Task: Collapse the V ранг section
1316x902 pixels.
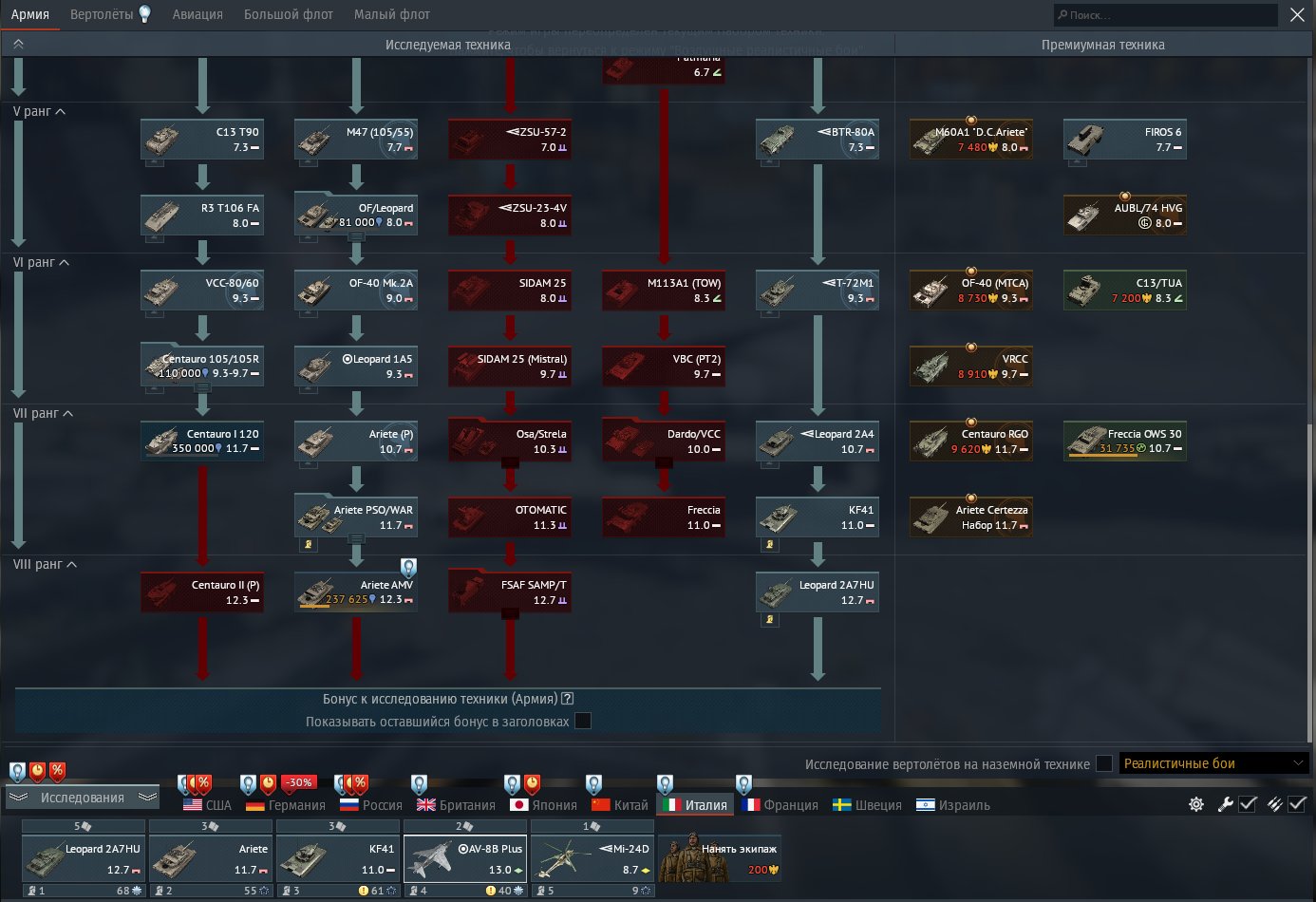Action: pyautogui.click(x=39, y=111)
